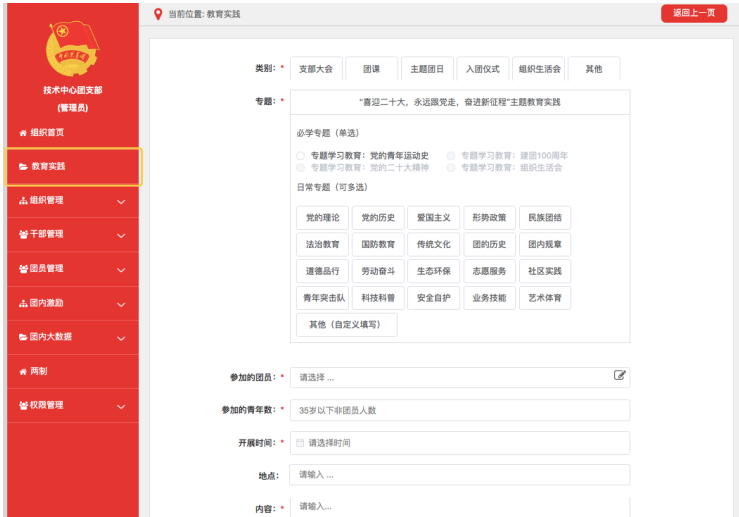Click the home icon beside 组织首页

coord(23,133)
